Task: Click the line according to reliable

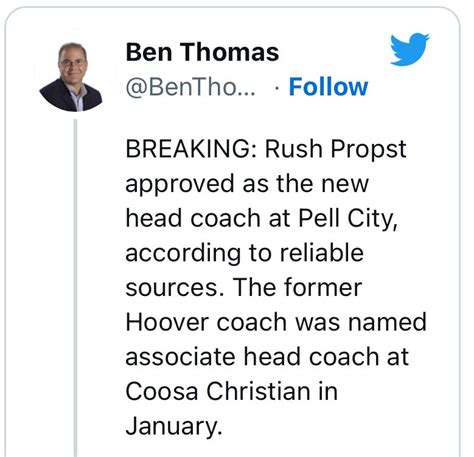Action: click(x=244, y=253)
